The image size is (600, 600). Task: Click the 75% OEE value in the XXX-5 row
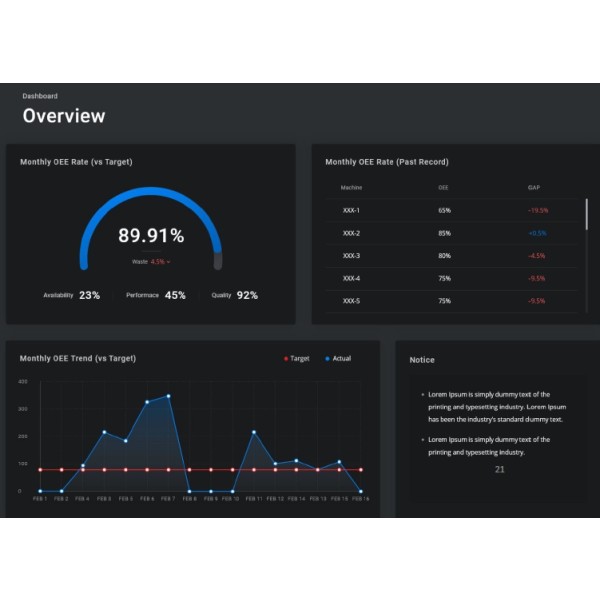[444, 301]
